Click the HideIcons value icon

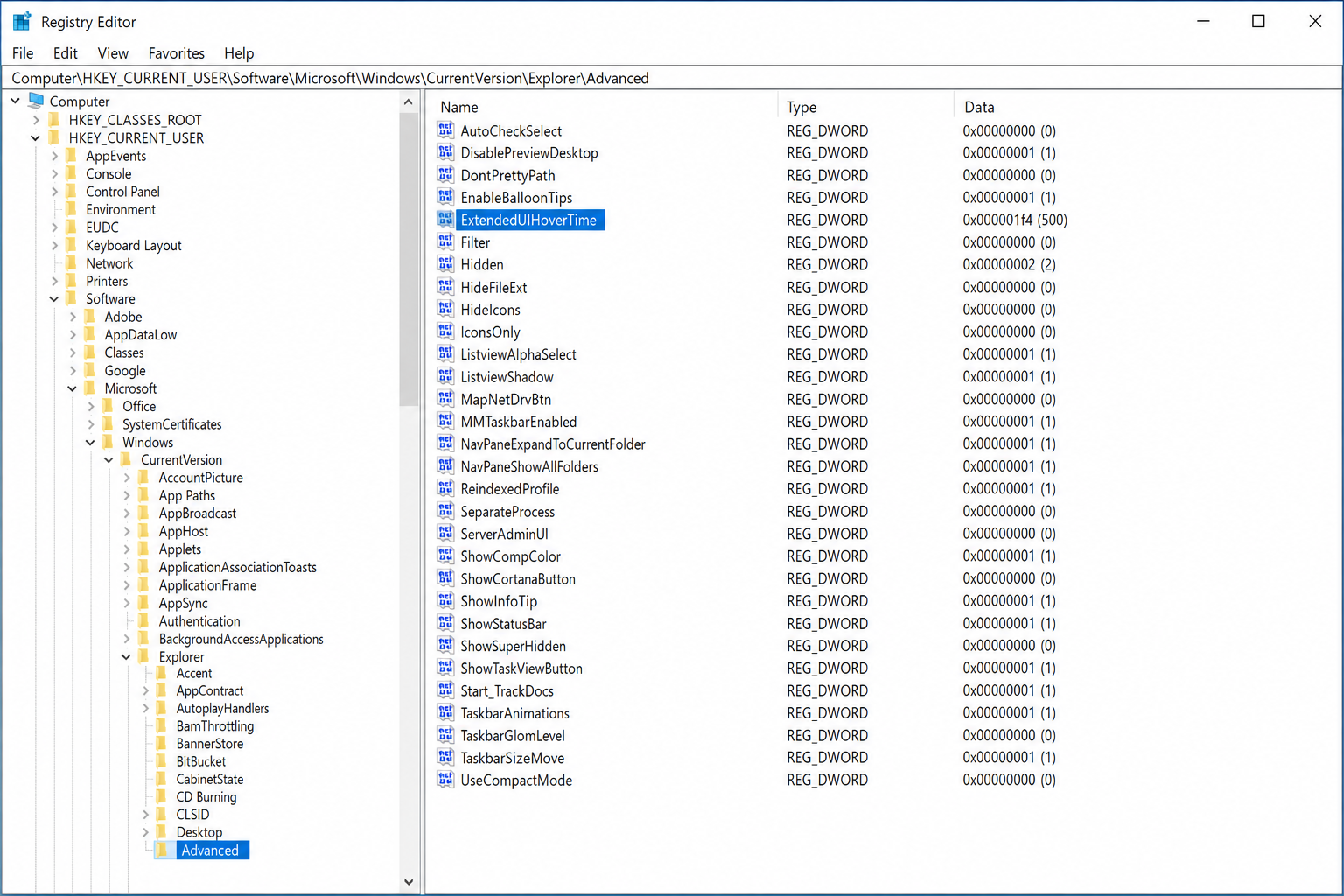point(445,310)
